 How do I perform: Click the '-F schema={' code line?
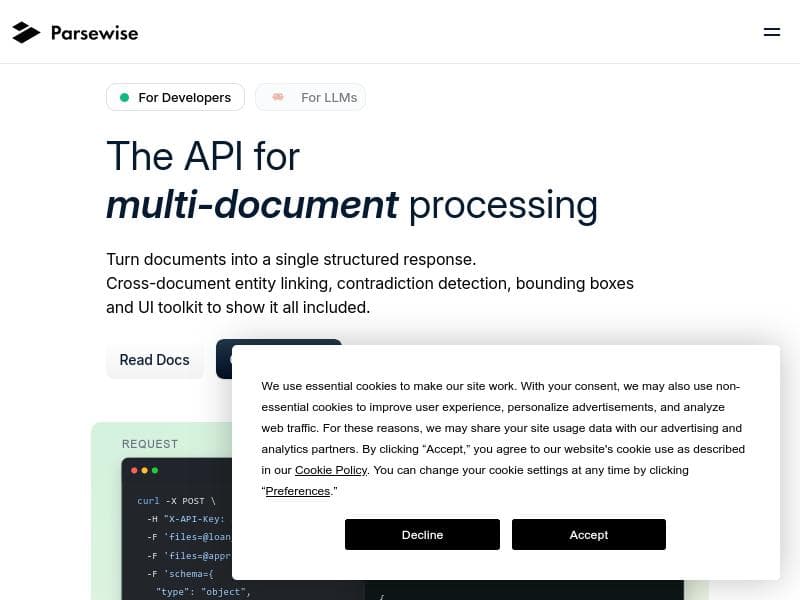click(x=180, y=574)
